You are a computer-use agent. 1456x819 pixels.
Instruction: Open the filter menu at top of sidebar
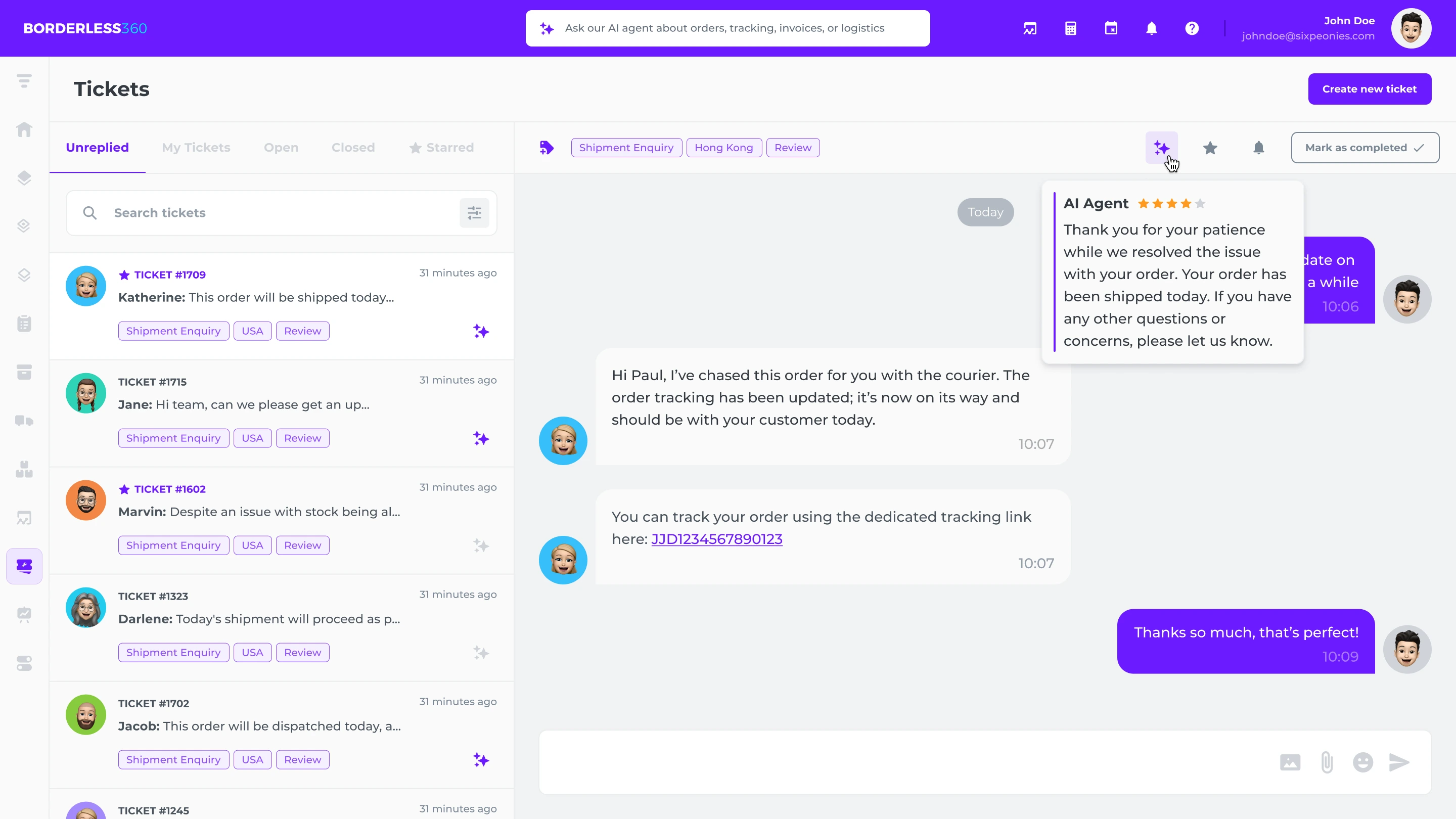[24, 80]
